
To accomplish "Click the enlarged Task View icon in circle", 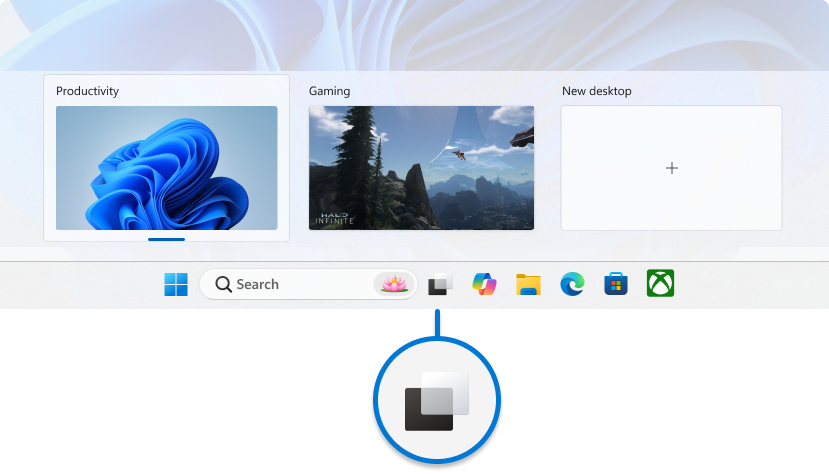I will pos(436,400).
